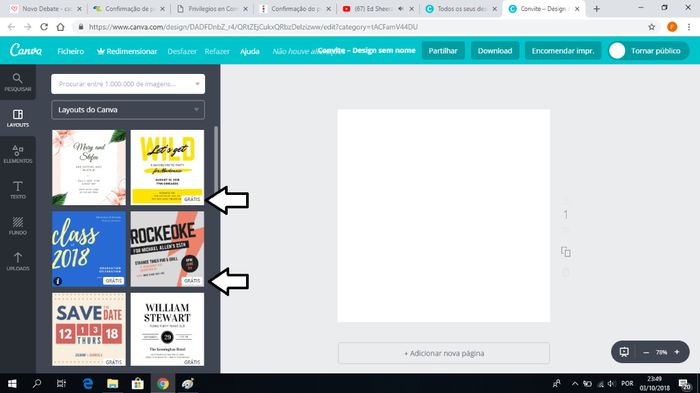Screen dimensions: 700x393
Task: Open Windows taskbar search
Action: coord(37,383)
